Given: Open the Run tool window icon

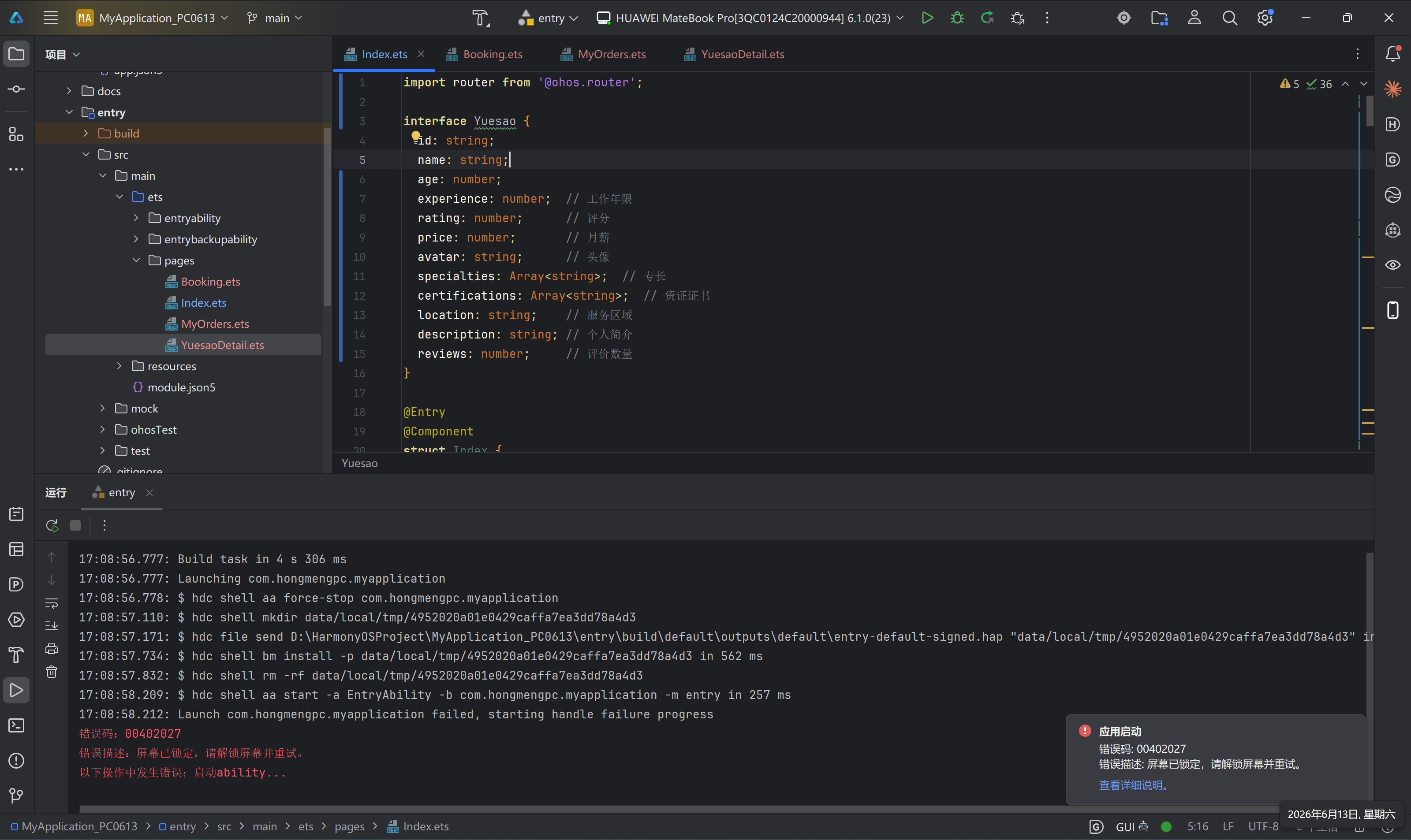Looking at the screenshot, I should tap(16, 690).
